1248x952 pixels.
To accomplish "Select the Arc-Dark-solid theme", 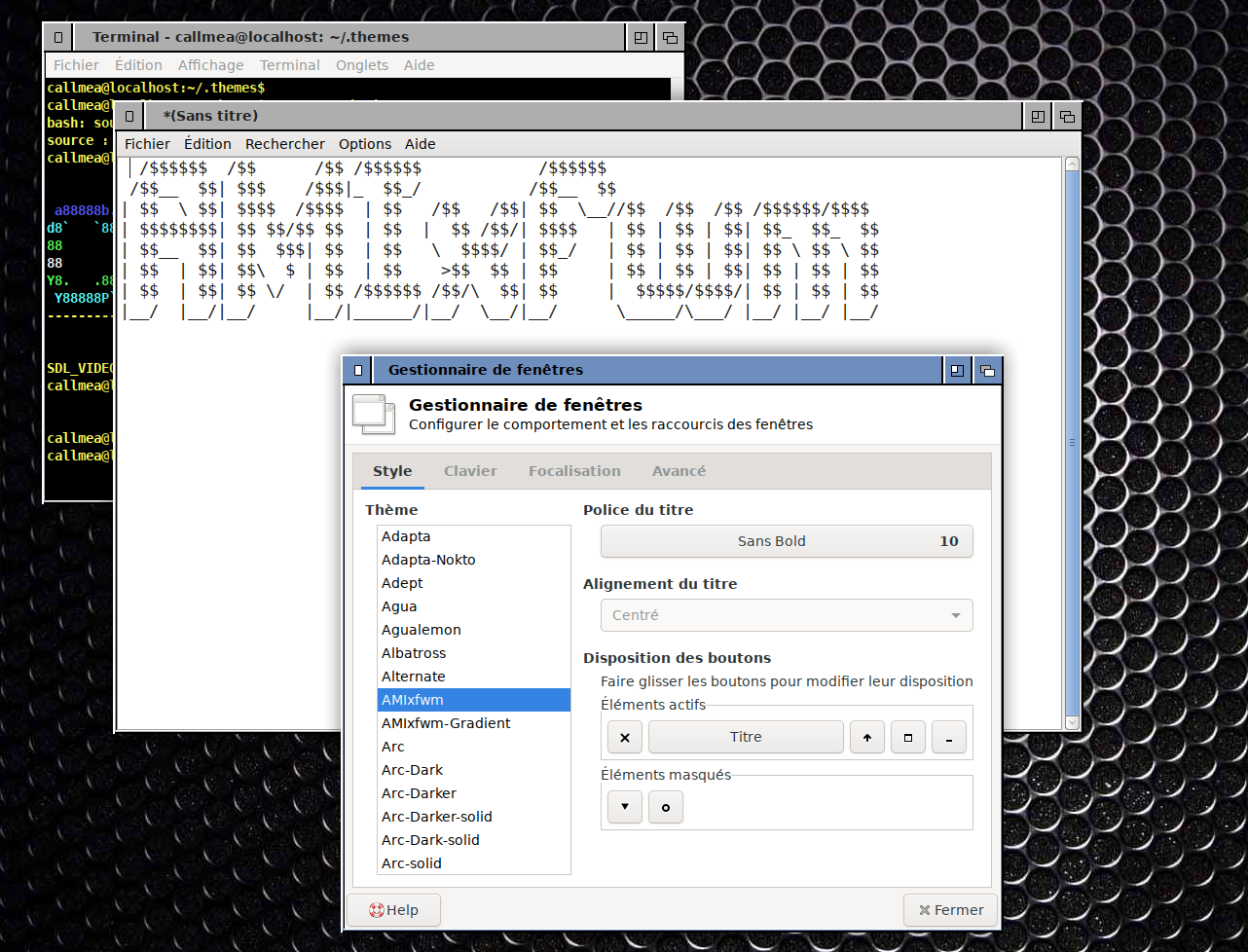I will (x=474, y=840).
